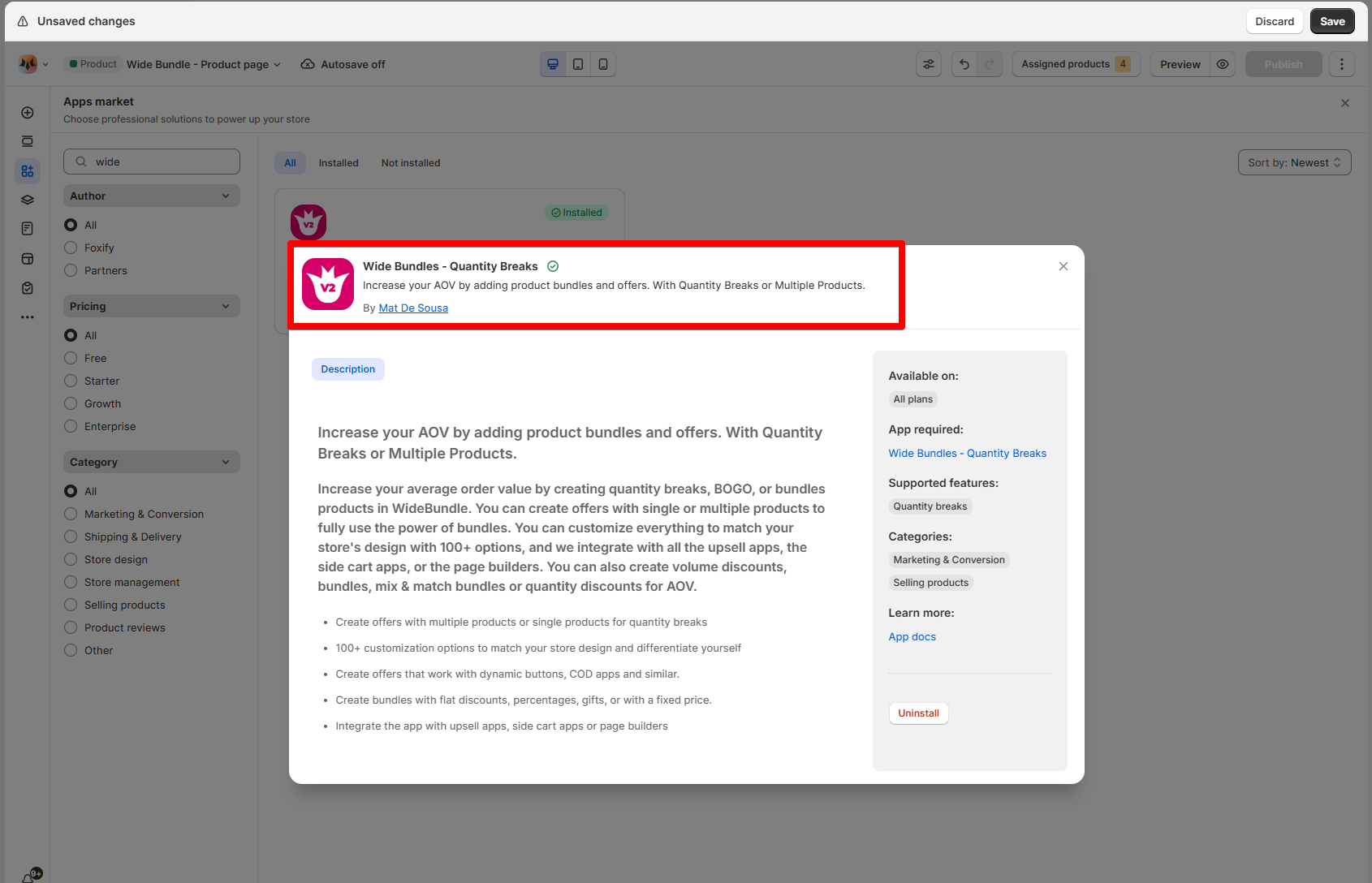Click the Uninstall button

tap(918, 713)
